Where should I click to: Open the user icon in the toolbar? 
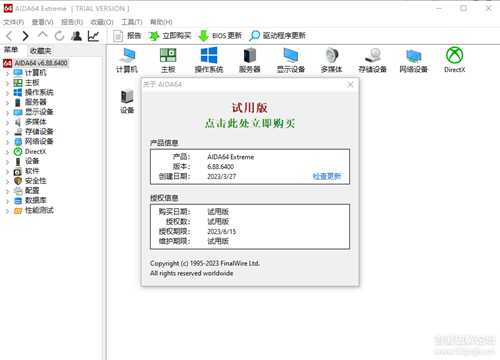point(77,36)
